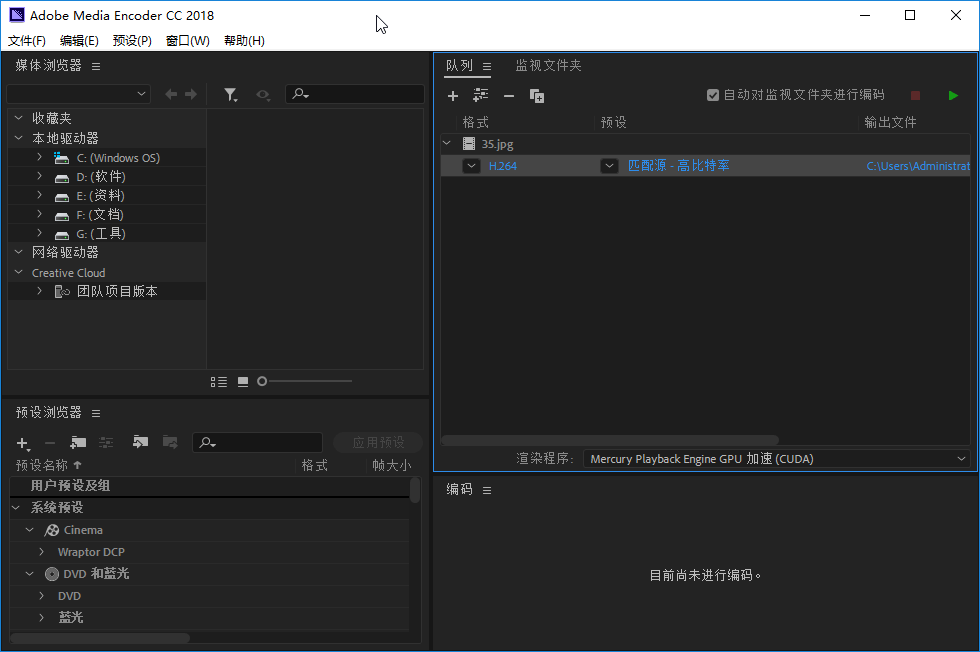Expand the E: (资料) drive

[39, 195]
